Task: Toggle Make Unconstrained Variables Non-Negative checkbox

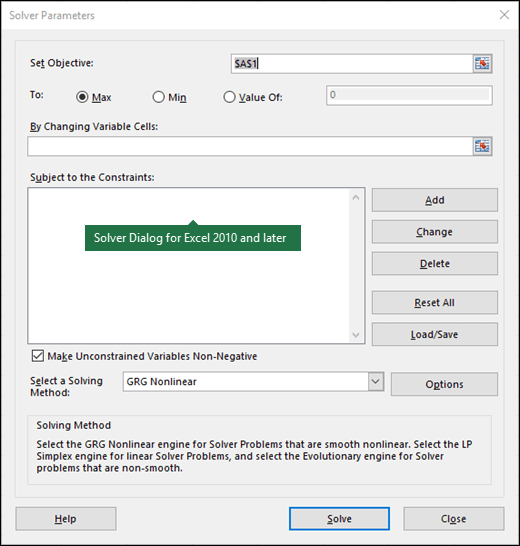Action: coord(38,356)
